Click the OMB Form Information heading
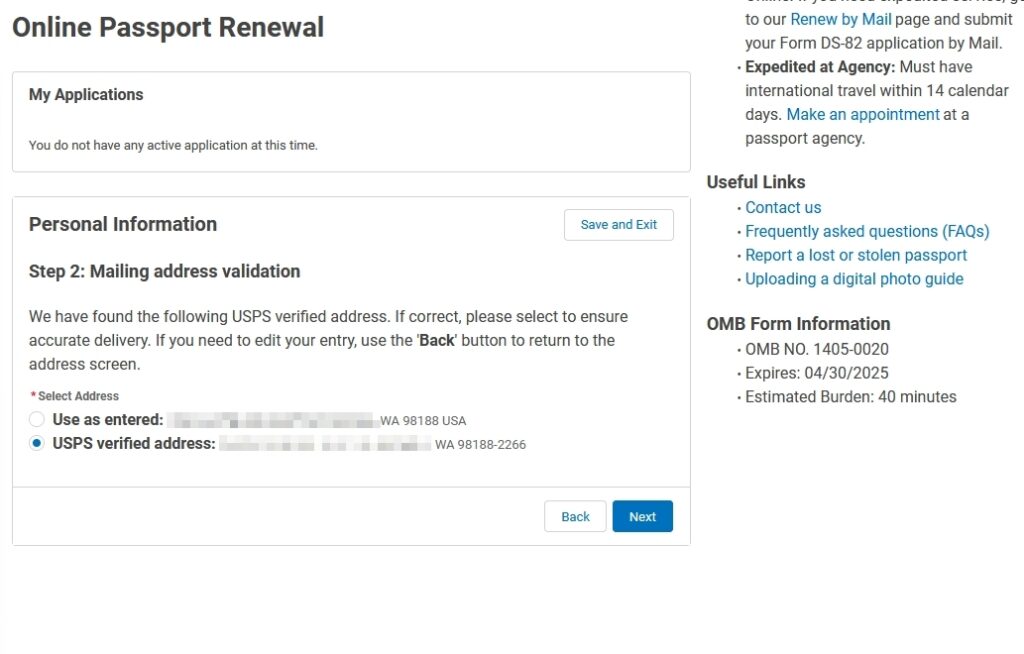1024x654 pixels. tap(798, 324)
